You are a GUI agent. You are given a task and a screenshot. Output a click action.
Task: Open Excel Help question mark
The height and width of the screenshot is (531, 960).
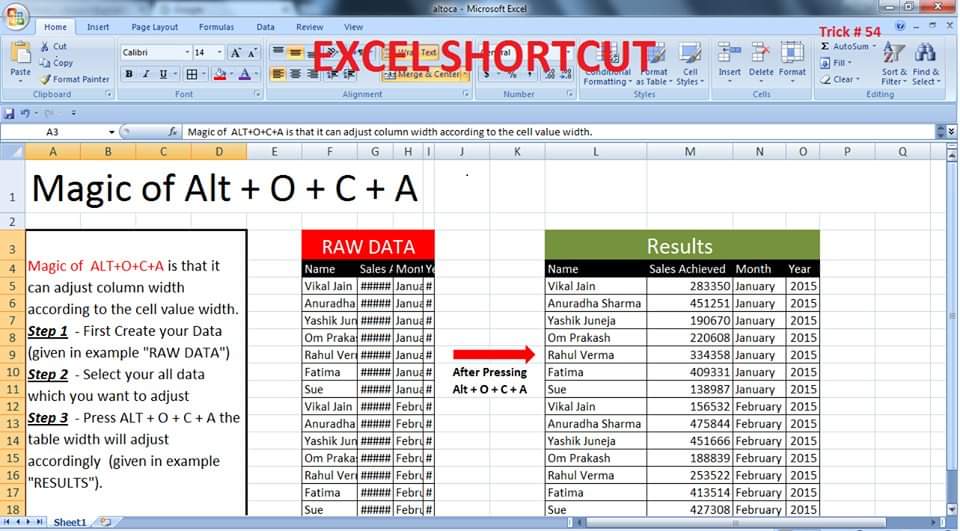(x=900, y=26)
